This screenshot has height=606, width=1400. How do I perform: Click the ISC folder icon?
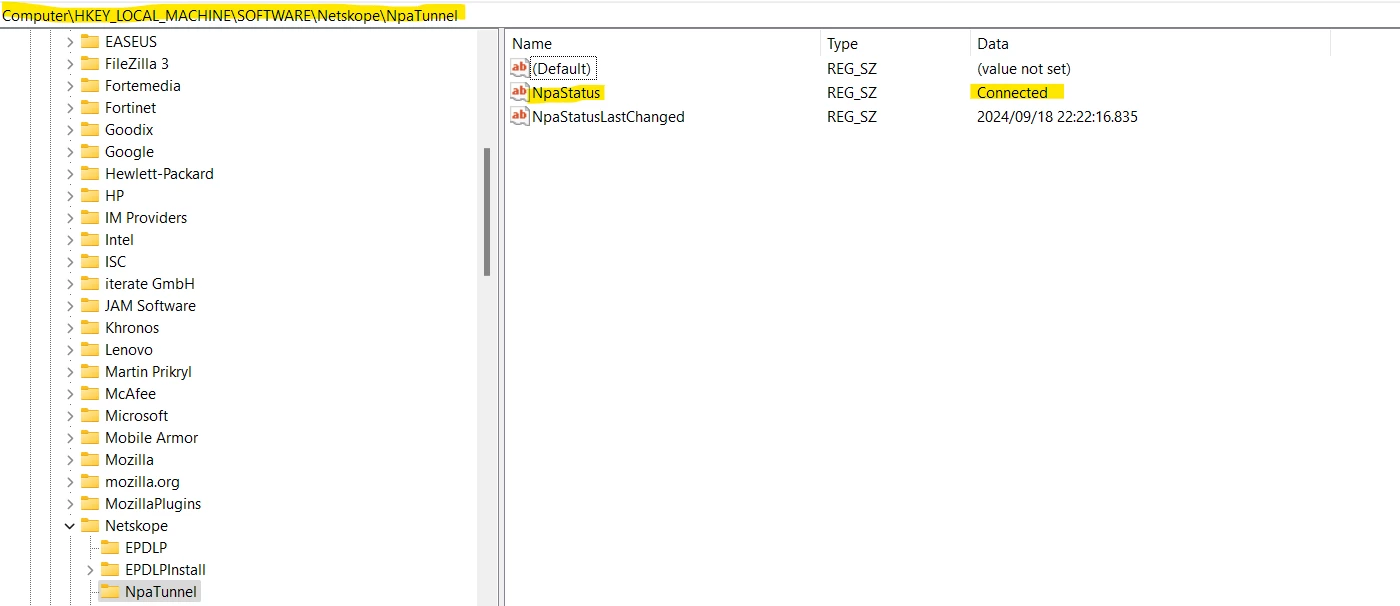[x=90, y=262]
